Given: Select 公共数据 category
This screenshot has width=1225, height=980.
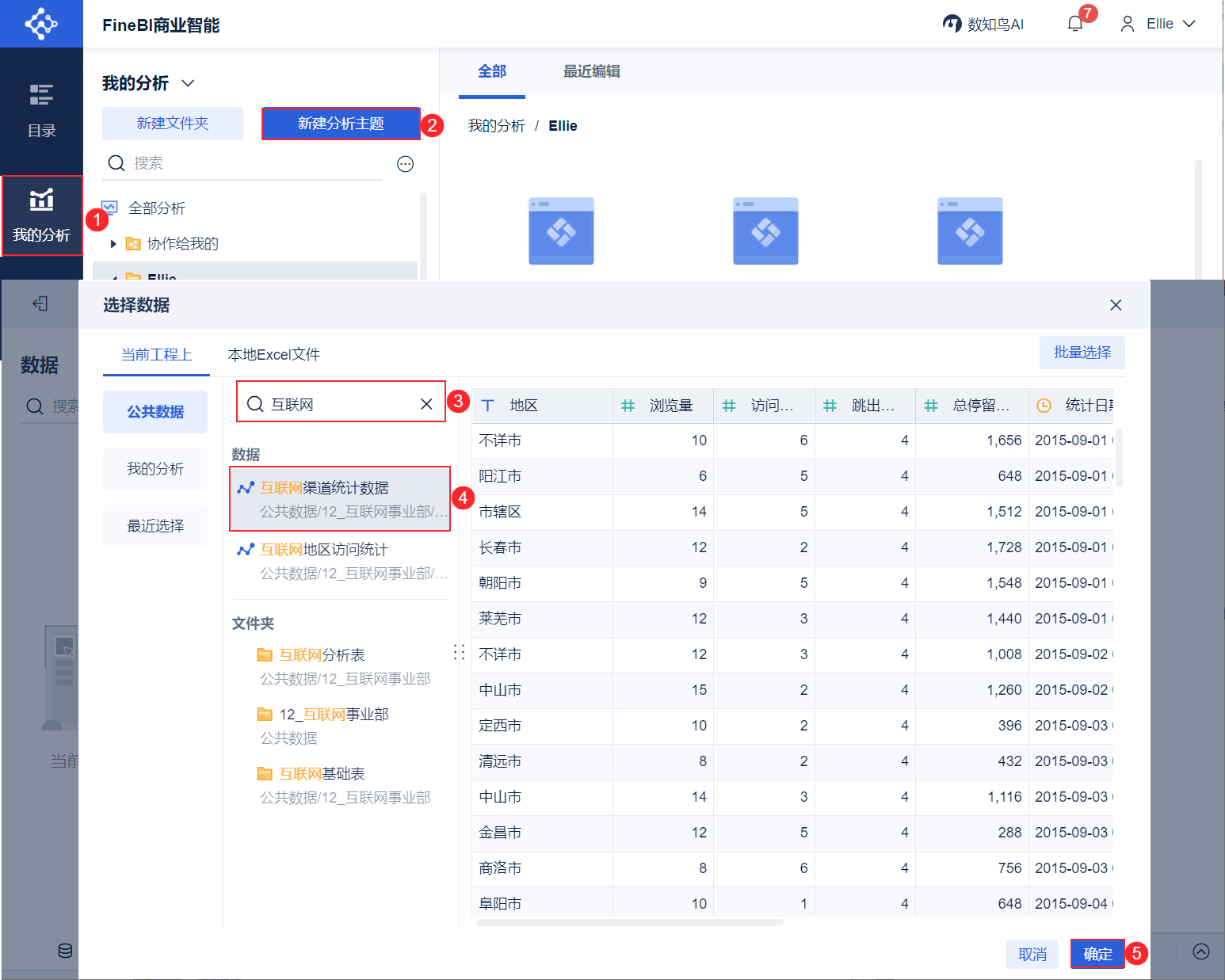Looking at the screenshot, I should coord(155,412).
